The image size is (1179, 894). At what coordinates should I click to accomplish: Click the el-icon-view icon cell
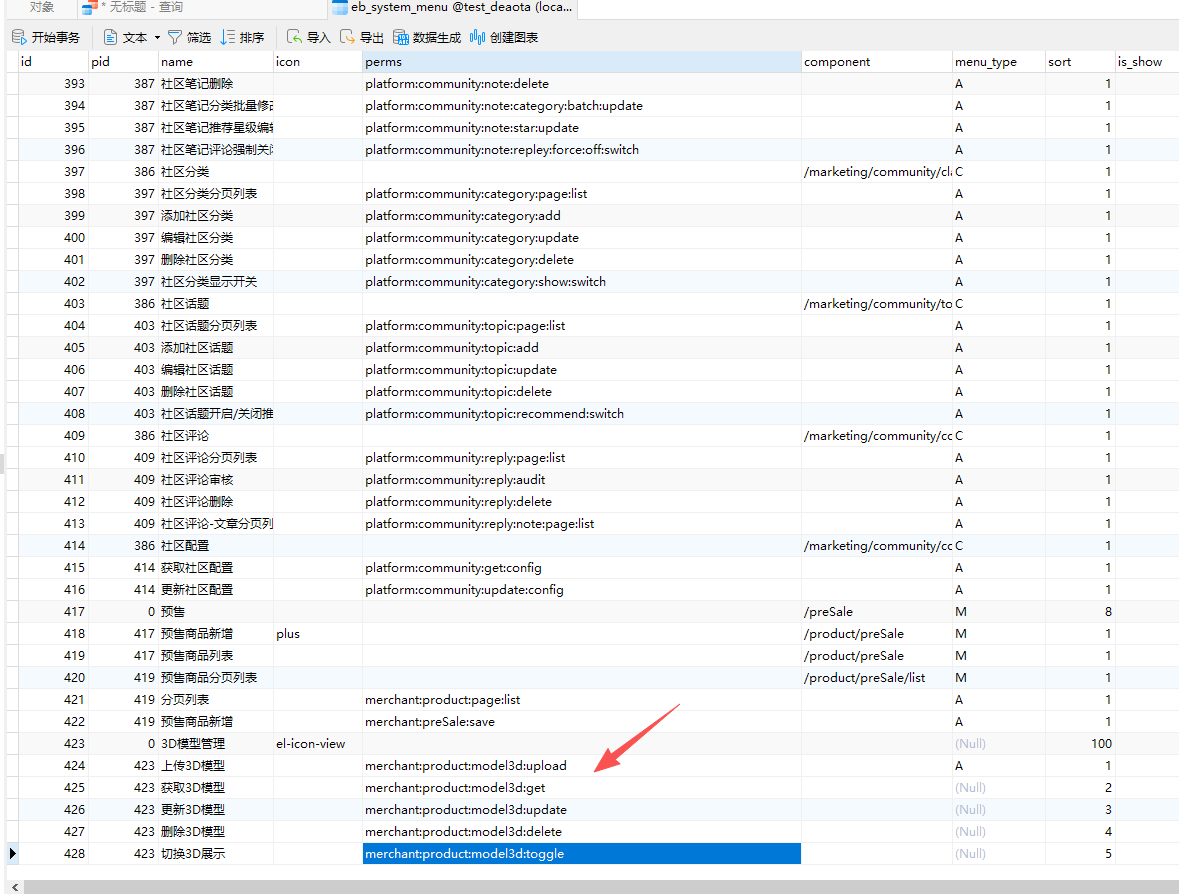pos(317,744)
